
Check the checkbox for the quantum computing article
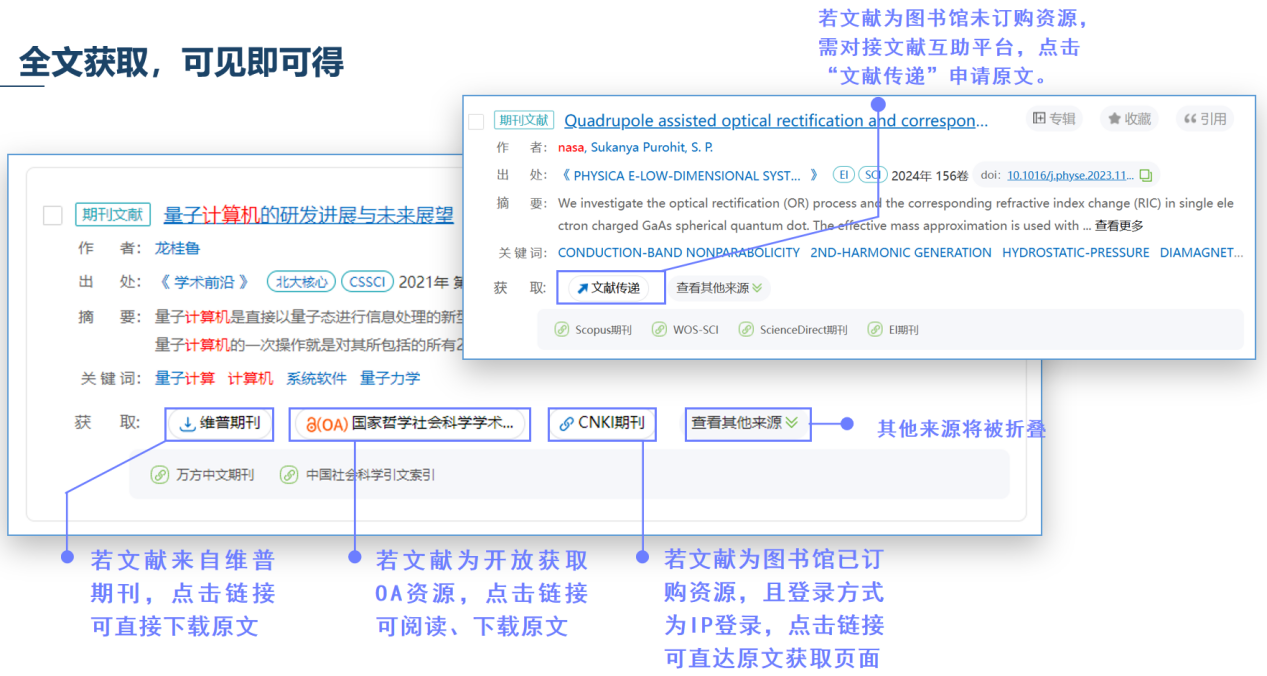pos(52,214)
